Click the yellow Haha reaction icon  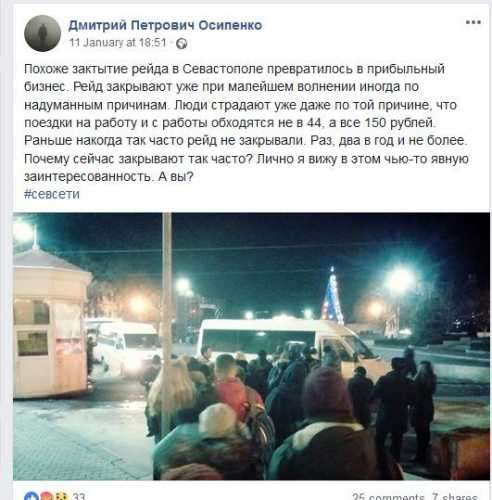tap(60, 497)
